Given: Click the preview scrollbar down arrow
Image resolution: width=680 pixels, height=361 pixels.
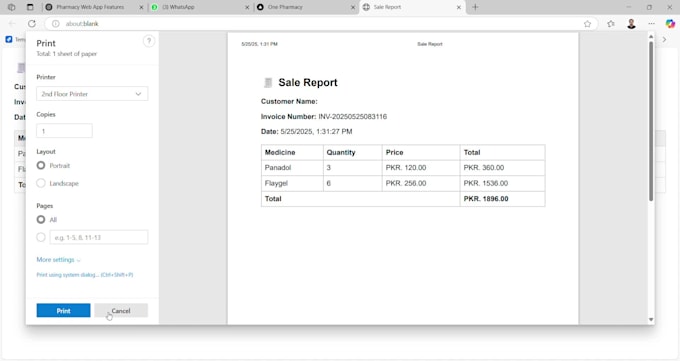Looking at the screenshot, I should click(x=651, y=319).
